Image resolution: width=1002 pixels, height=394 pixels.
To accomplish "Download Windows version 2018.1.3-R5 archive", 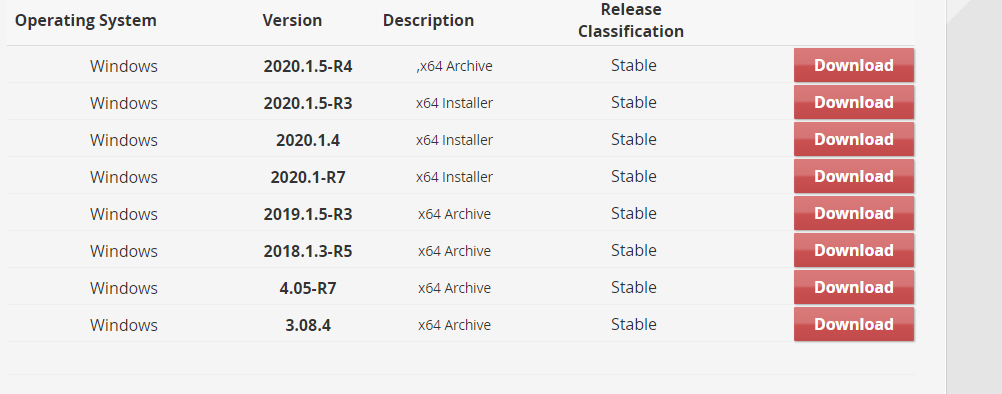I will [854, 250].
